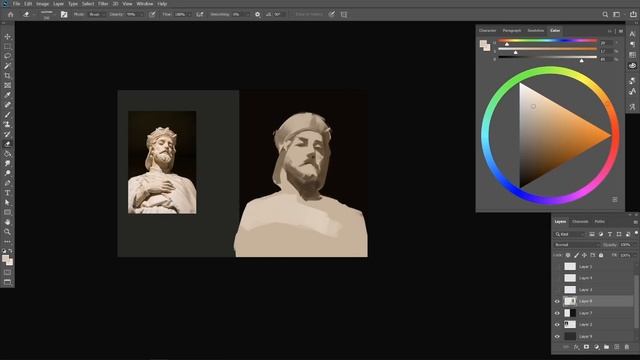Open Color panel flyout menu
Screen dimensions: 640x360
click(x=621, y=31)
